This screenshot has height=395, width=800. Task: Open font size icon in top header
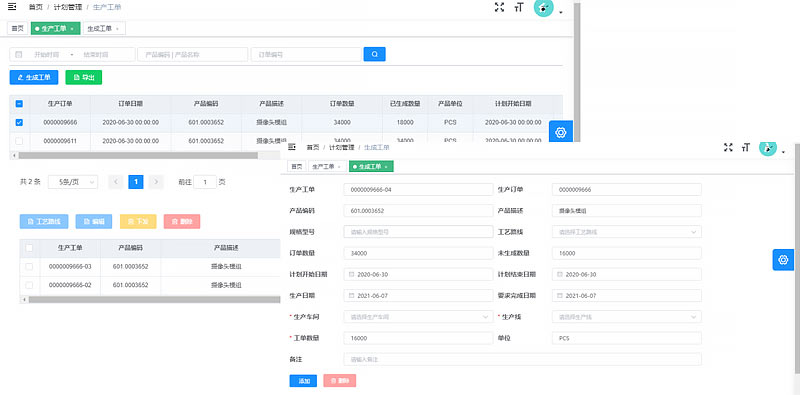pos(519,7)
